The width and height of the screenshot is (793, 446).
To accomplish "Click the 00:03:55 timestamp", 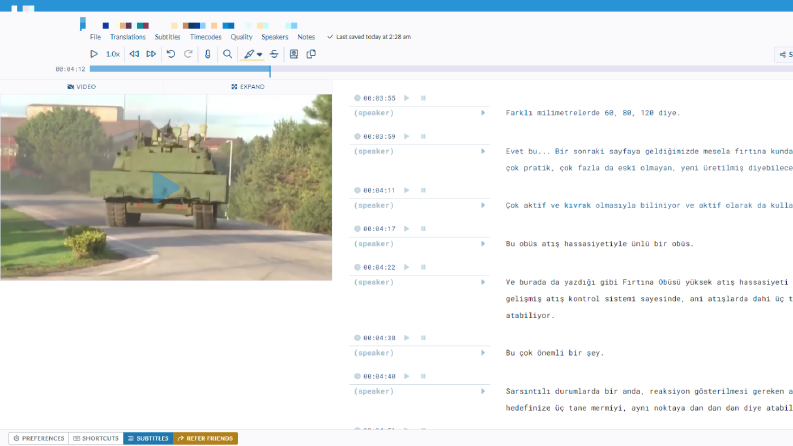I will point(379,98).
